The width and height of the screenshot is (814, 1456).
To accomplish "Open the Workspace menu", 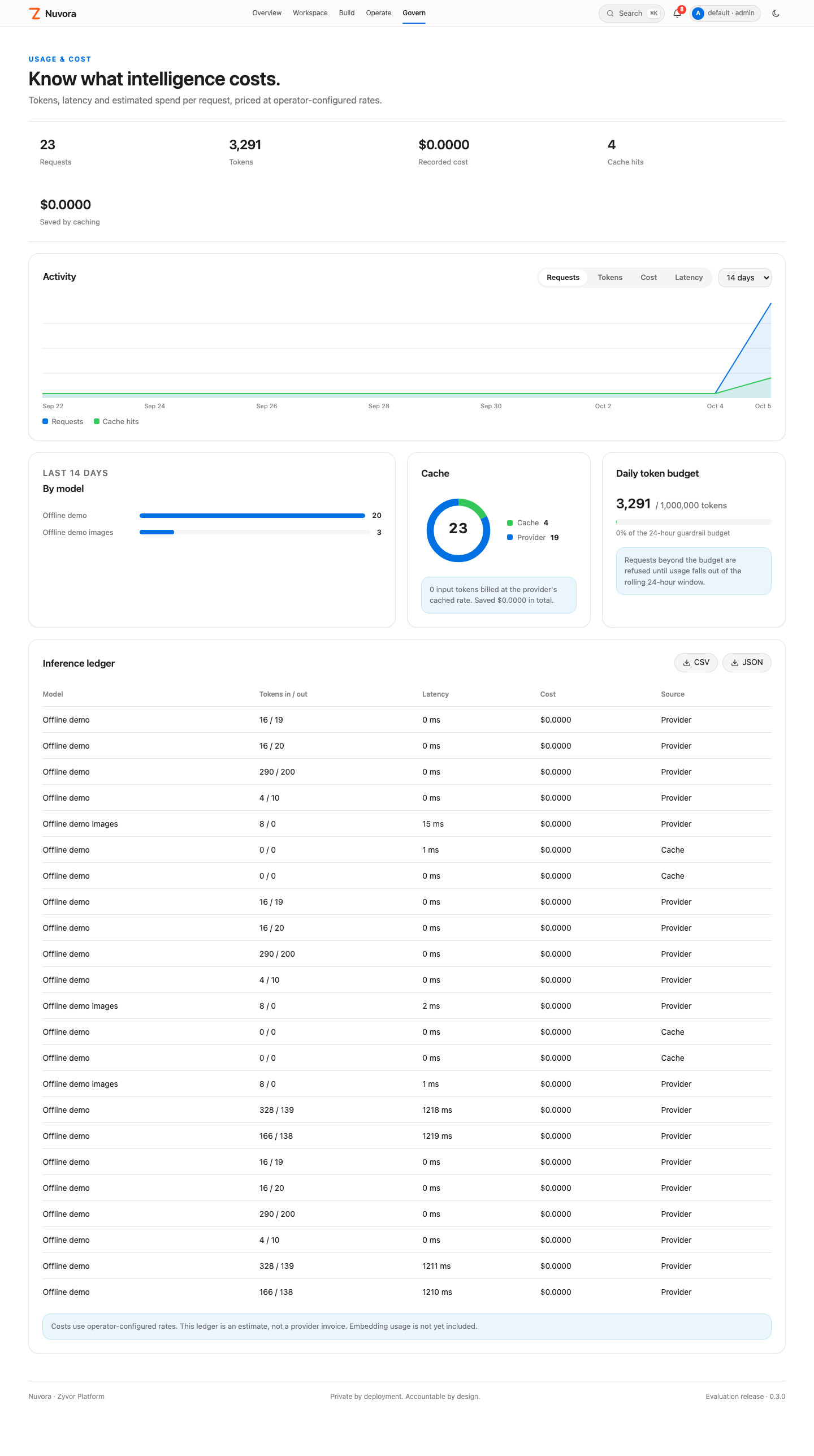I will [310, 13].
